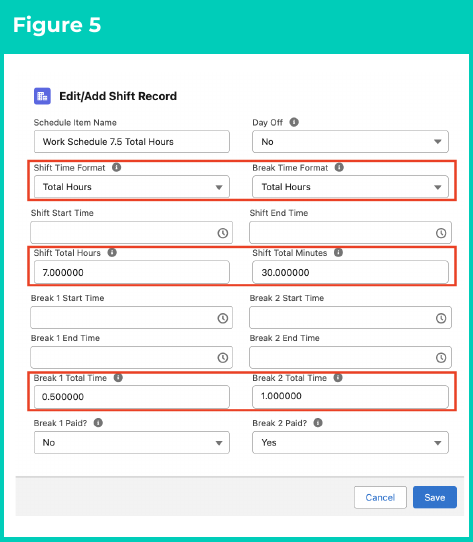Click the Schedule Item Name field
The image size is (473, 542).
point(132,141)
